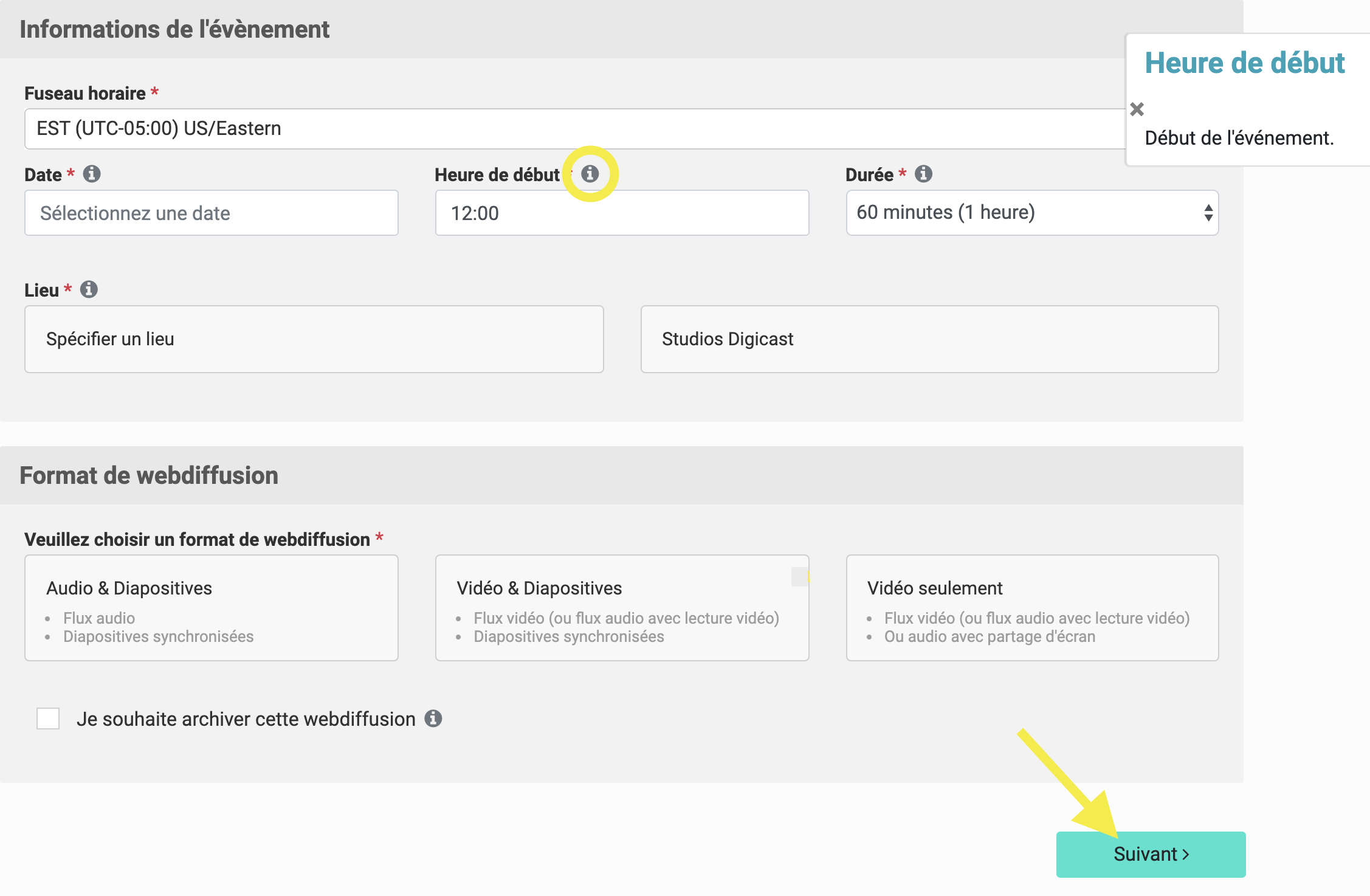Click the archive webcast info icon

click(x=433, y=719)
